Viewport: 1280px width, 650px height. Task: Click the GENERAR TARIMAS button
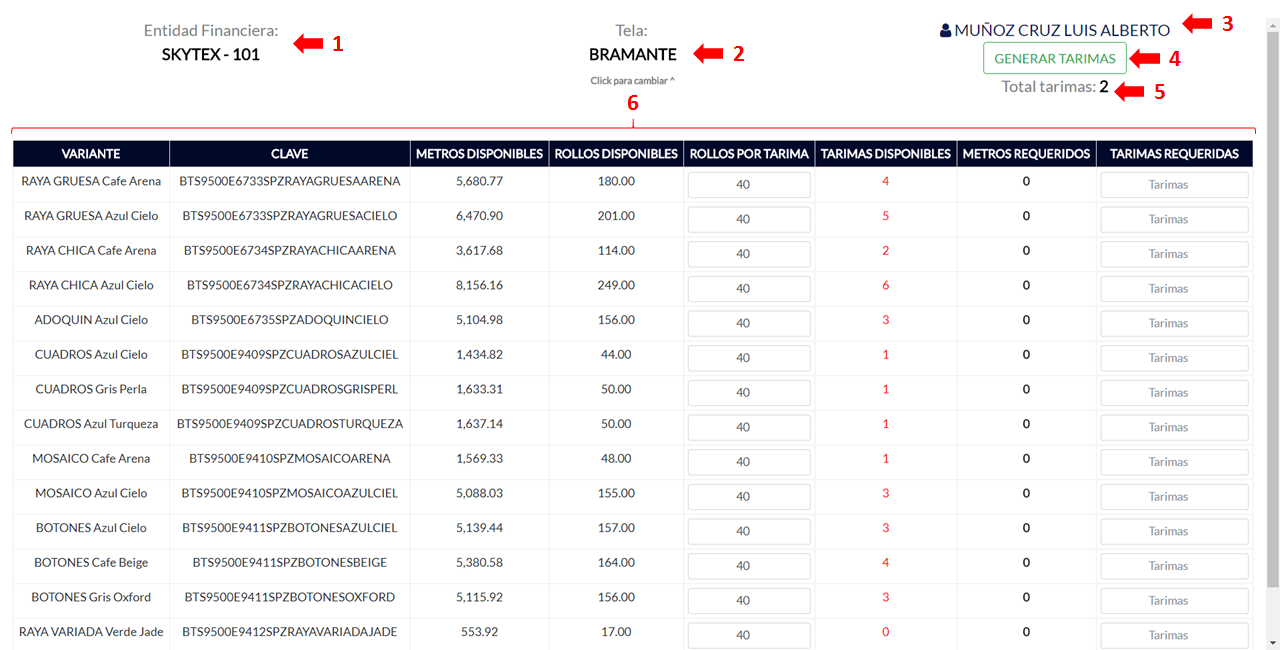click(x=1055, y=58)
